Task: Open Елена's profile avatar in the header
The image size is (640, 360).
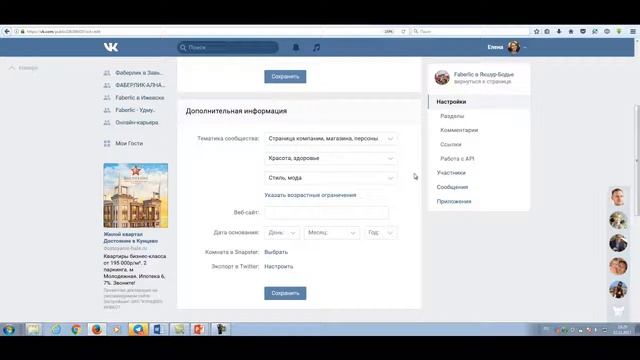Action: tap(513, 47)
